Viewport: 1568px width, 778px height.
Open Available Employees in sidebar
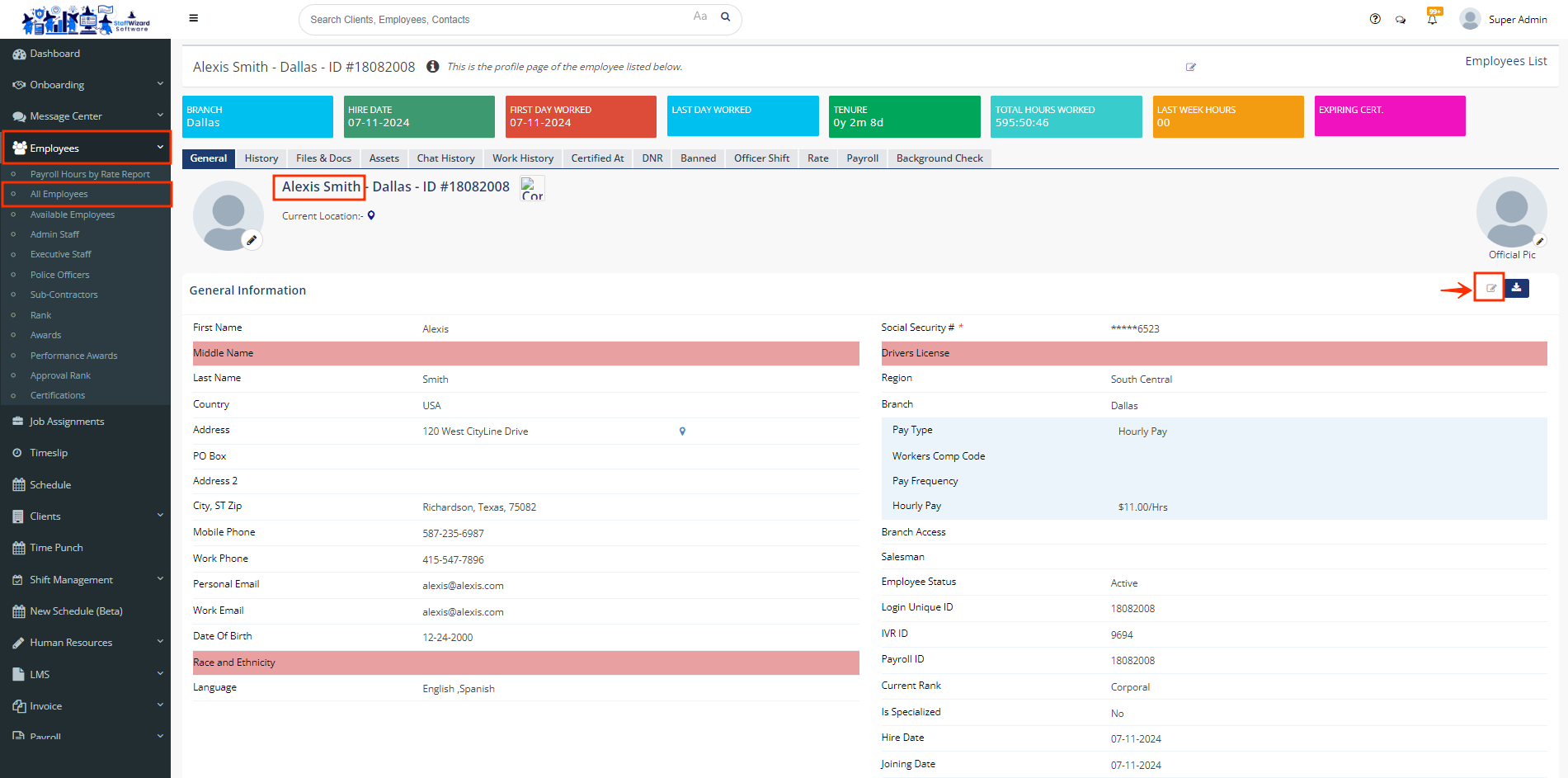coord(73,215)
